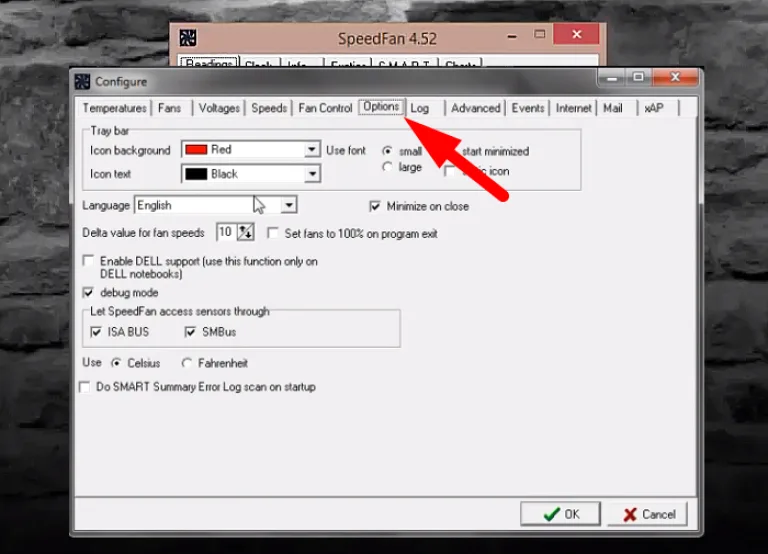This screenshot has width=768, height=554.
Task: Select the Fahrenheit radio button
Action: (x=187, y=363)
